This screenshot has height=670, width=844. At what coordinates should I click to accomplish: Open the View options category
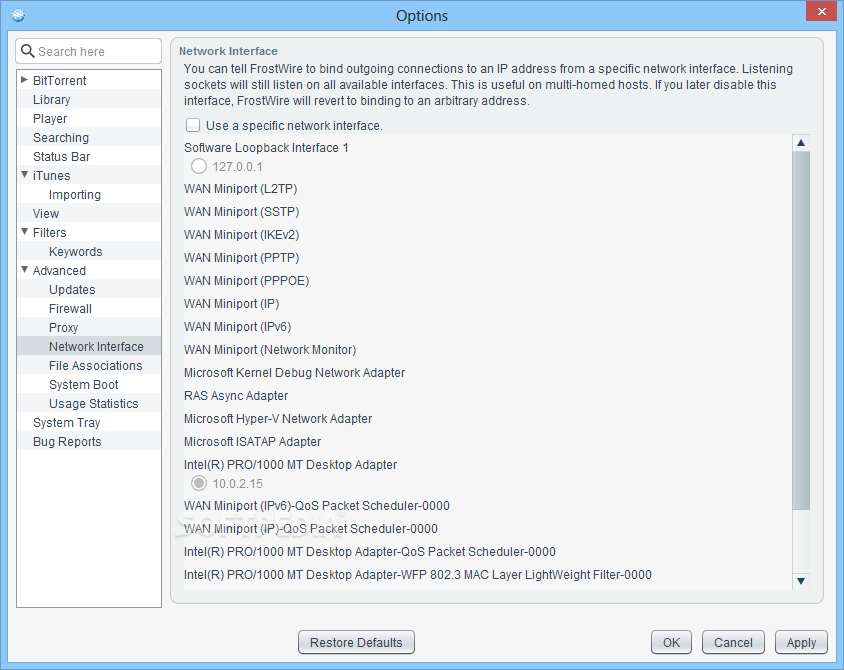(46, 214)
